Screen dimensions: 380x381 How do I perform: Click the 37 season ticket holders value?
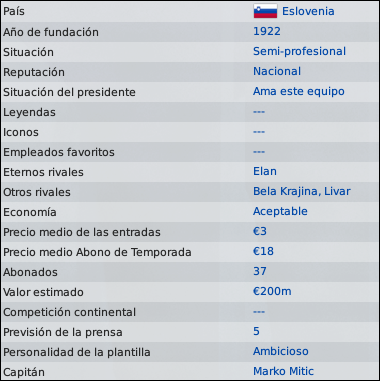pyautogui.click(x=260, y=271)
